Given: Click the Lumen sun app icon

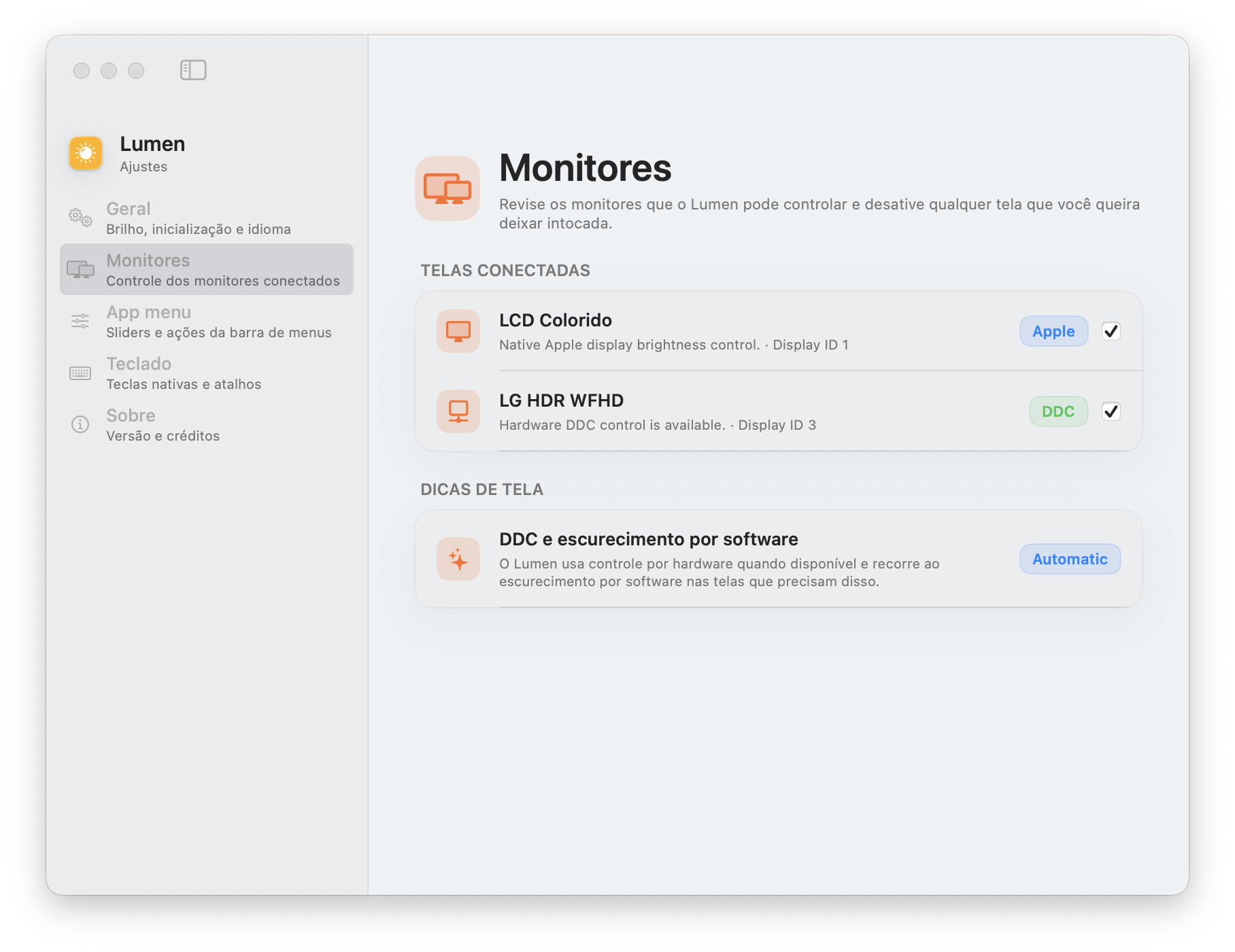Looking at the screenshot, I should tap(86, 153).
